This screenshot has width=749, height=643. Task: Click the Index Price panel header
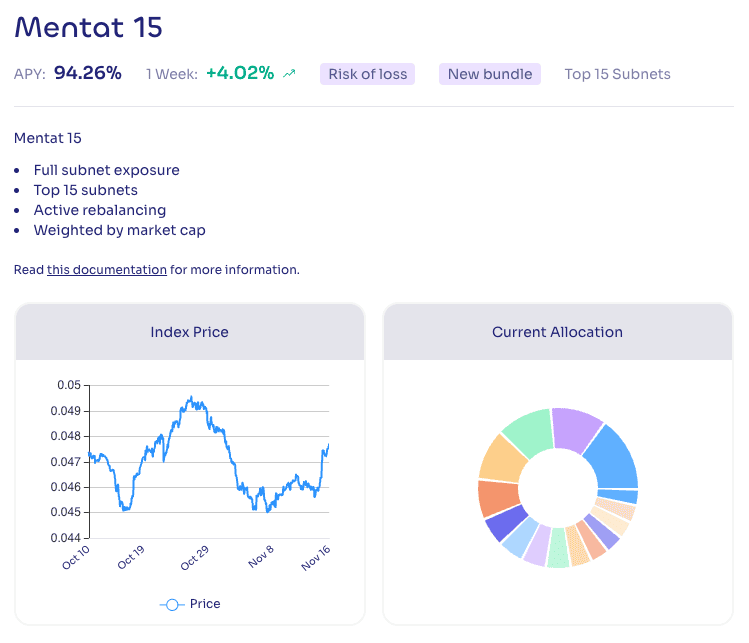pyautogui.click(x=189, y=332)
